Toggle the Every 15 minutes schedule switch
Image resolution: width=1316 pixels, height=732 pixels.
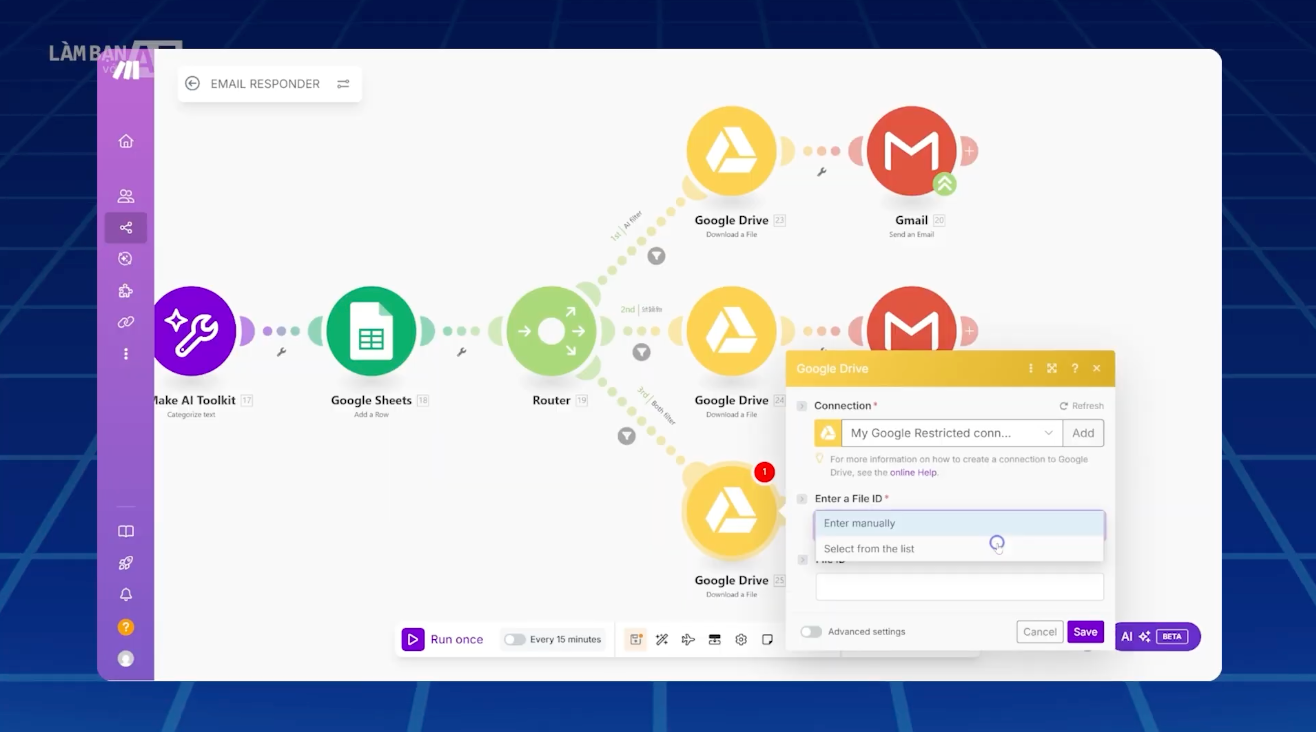pos(515,640)
